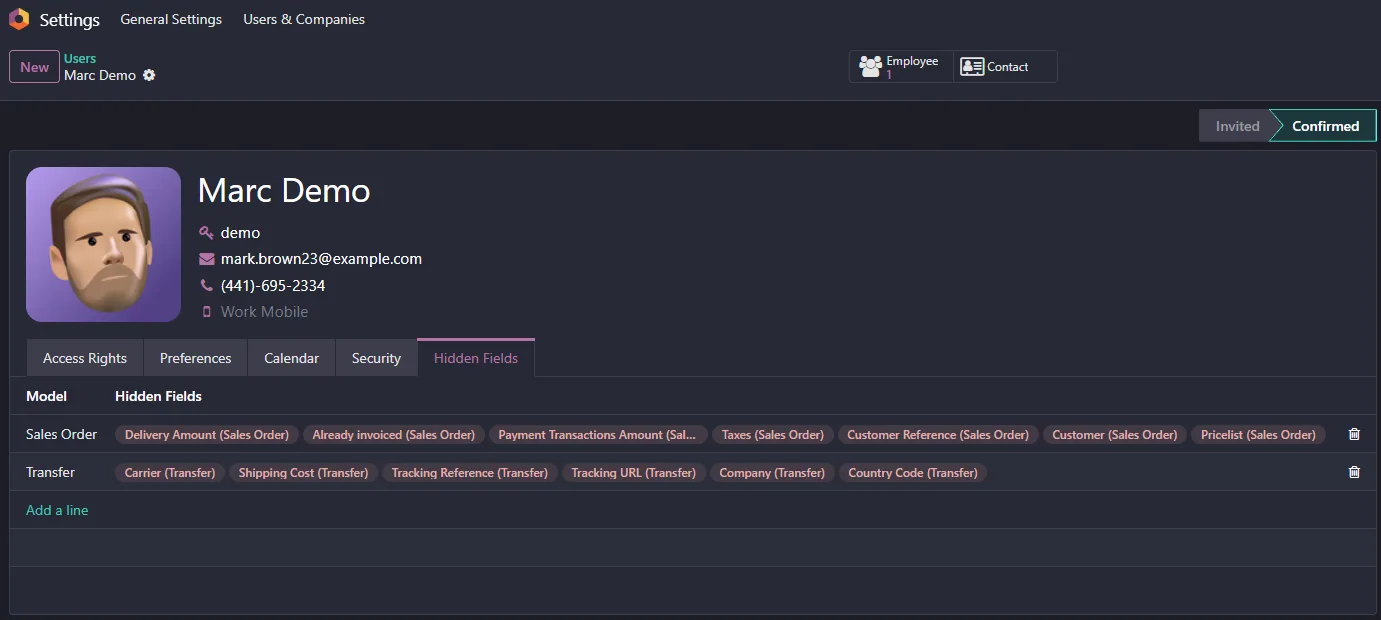
Task: Open the Users & Companies menu
Action: (x=304, y=19)
